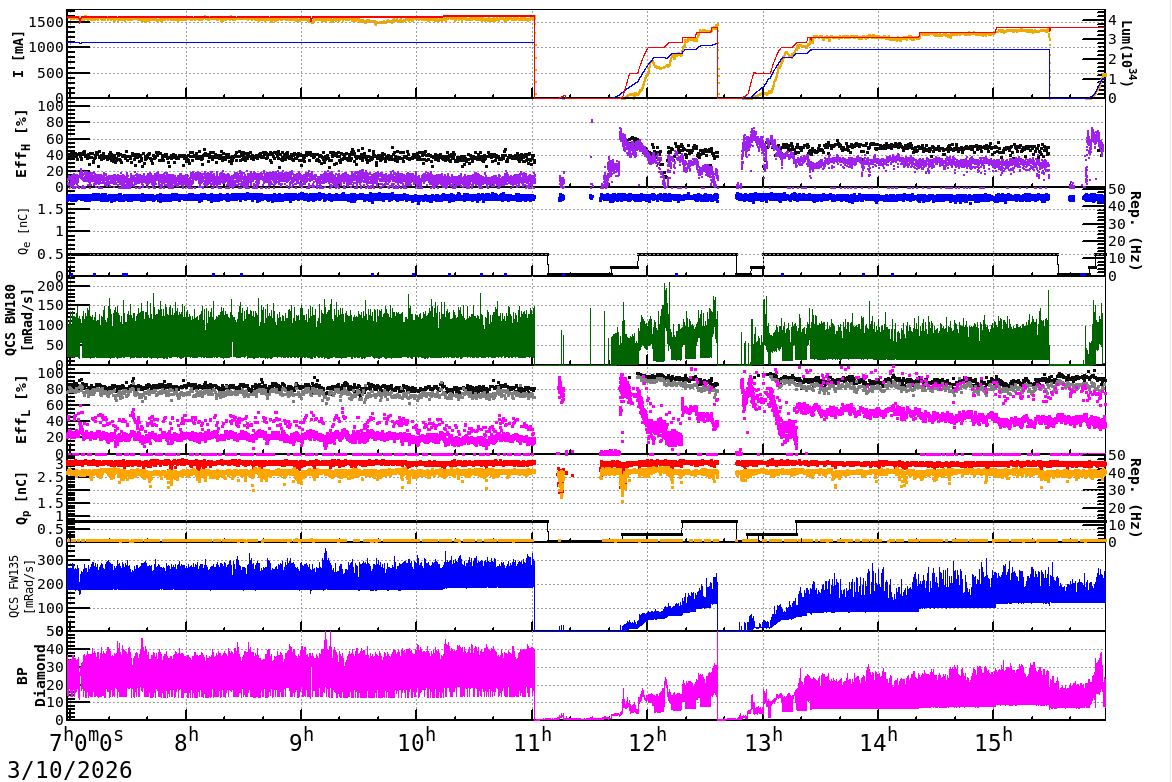
Task: Click the '3/10/2026' date label
Action: (70, 769)
